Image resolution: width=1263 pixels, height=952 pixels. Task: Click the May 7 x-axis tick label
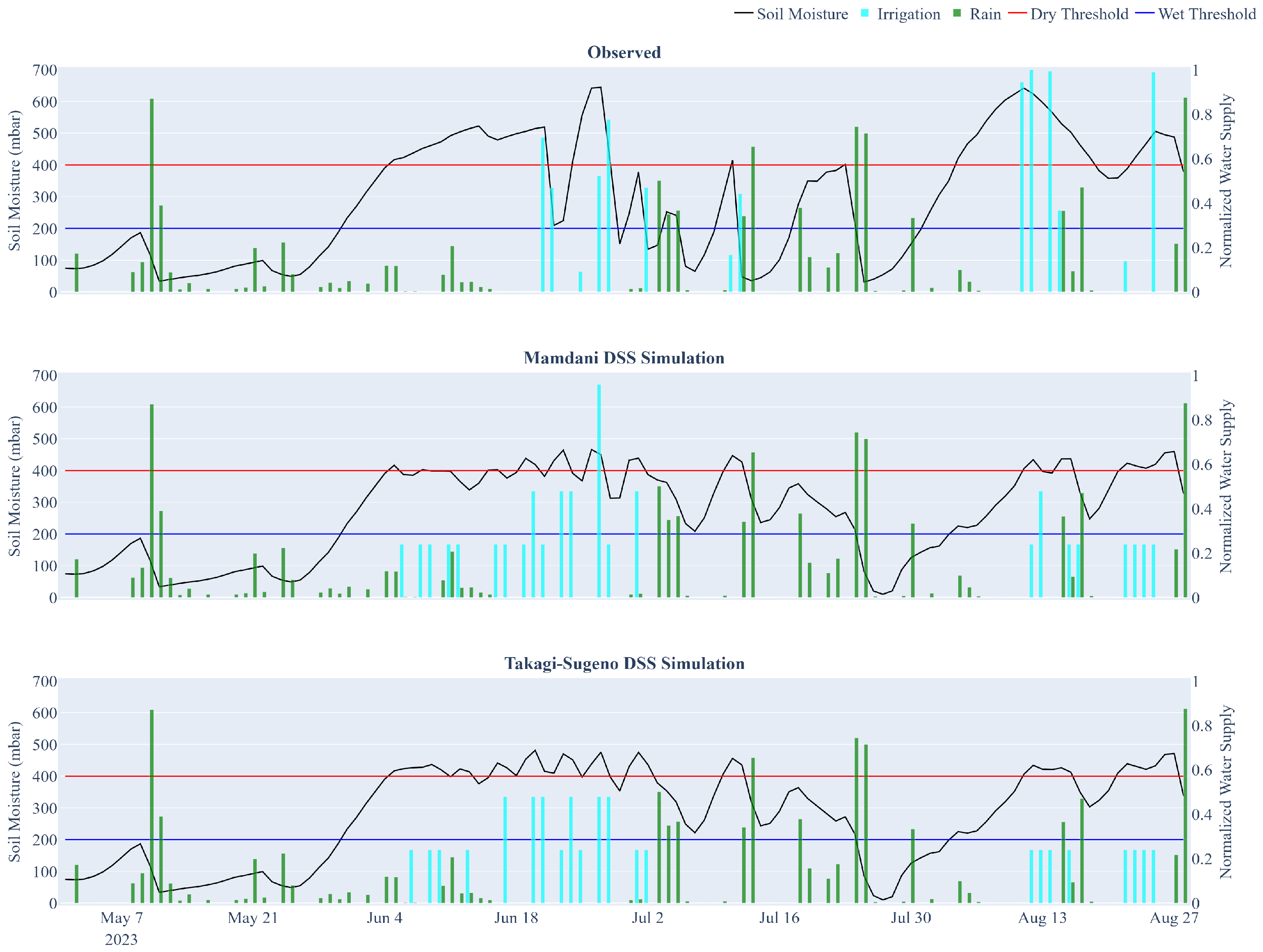(122, 918)
